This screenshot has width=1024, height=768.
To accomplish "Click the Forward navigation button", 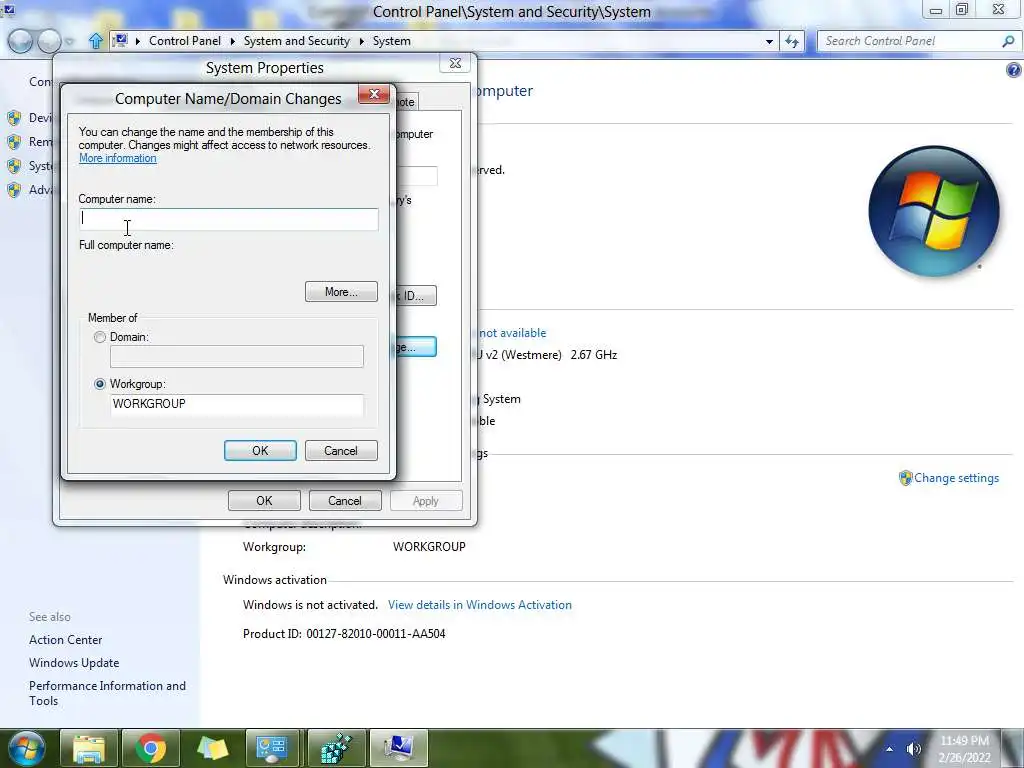I will (x=50, y=41).
